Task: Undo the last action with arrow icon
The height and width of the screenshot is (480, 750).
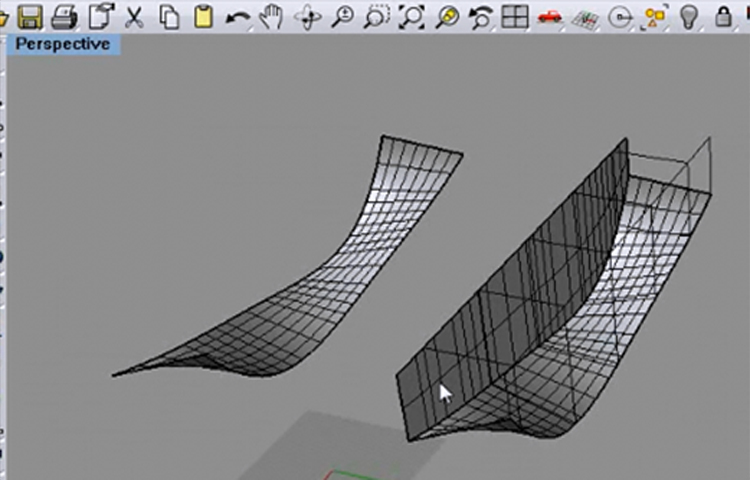Action: point(238,16)
